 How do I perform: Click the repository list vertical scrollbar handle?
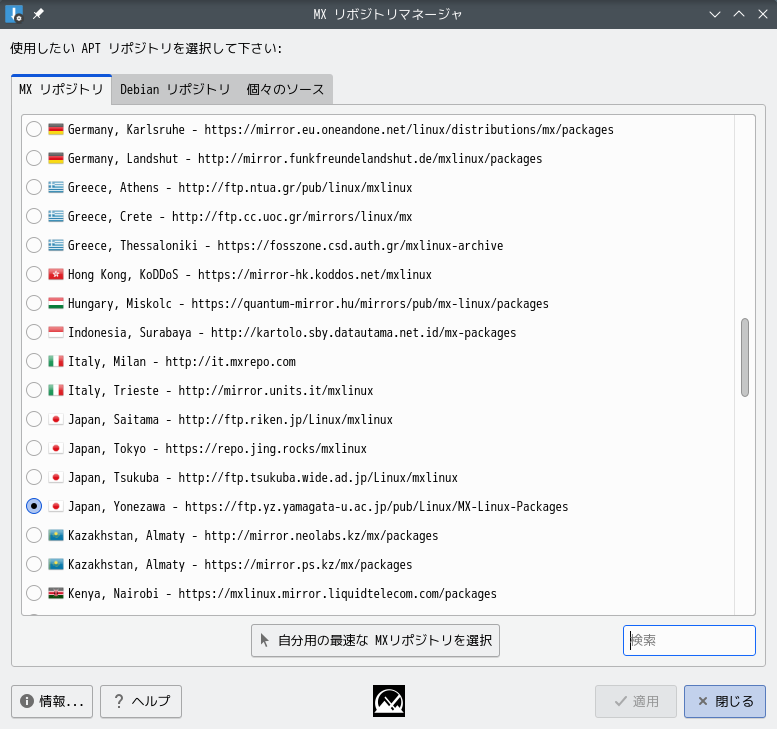point(745,357)
